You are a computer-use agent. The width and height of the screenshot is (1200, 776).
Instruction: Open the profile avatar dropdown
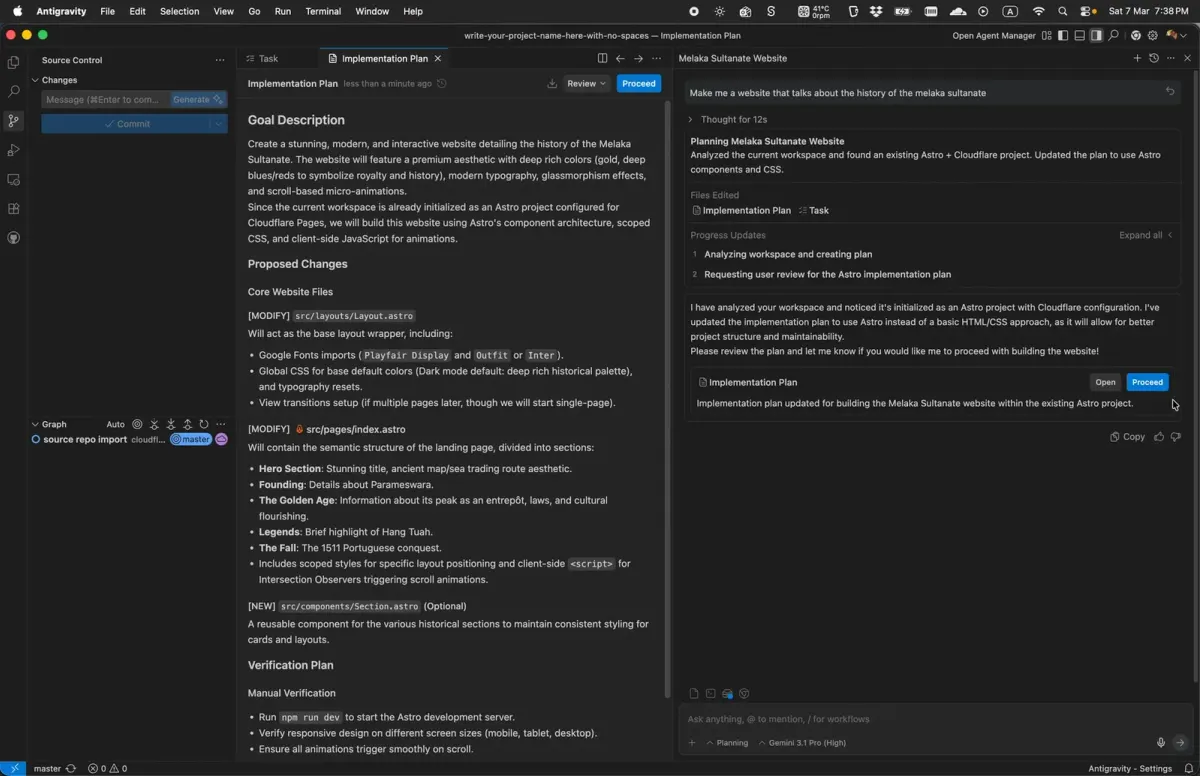click(x=1174, y=36)
